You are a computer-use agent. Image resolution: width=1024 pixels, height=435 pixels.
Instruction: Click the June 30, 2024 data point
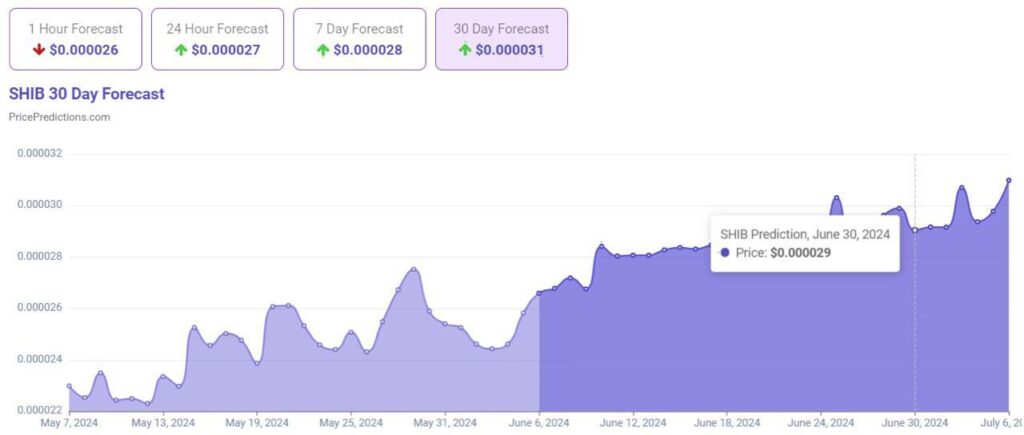pyautogui.click(x=915, y=230)
